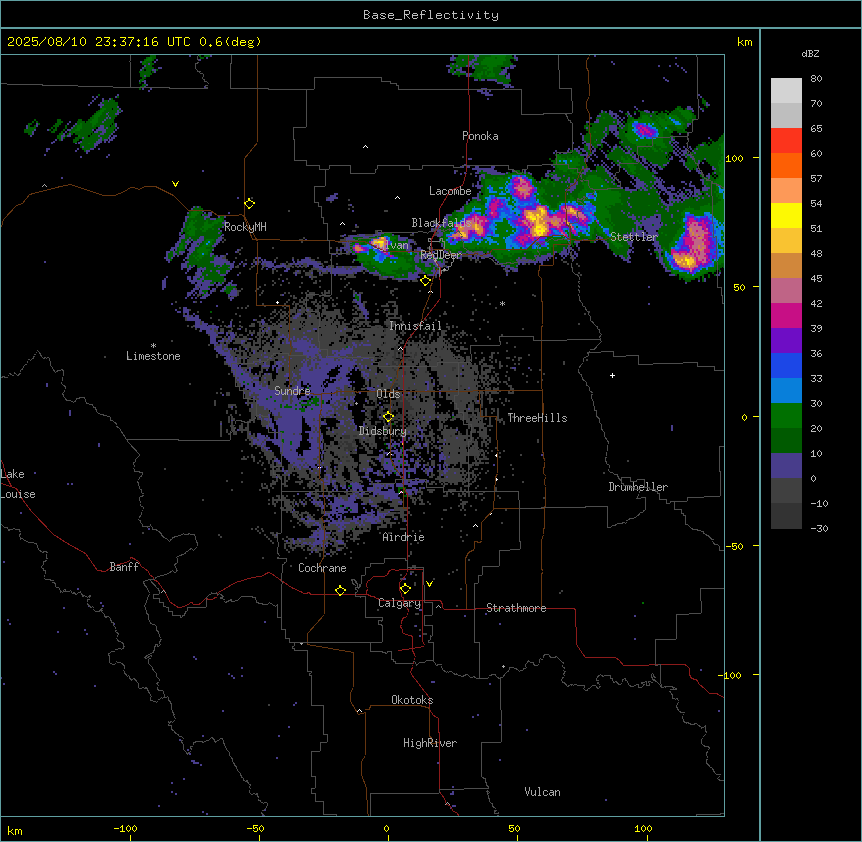Click the Vulcan label
The width and height of the screenshot is (862, 842).
542,792
